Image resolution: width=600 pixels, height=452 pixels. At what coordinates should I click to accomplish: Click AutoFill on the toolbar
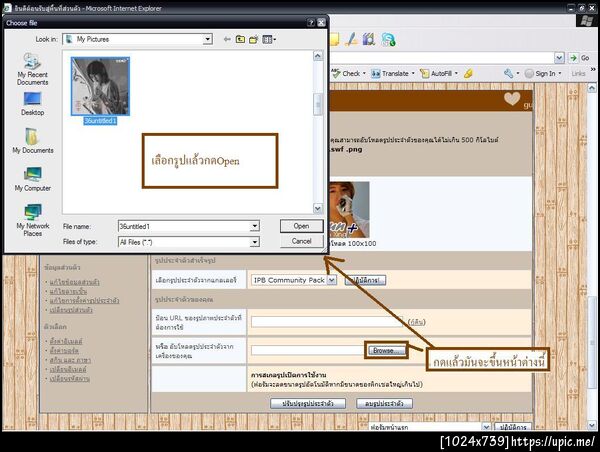click(439, 73)
